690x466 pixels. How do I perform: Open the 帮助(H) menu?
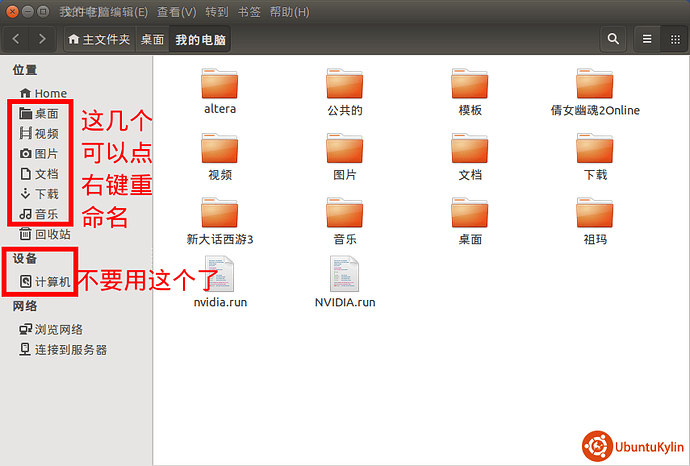click(x=290, y=12)
